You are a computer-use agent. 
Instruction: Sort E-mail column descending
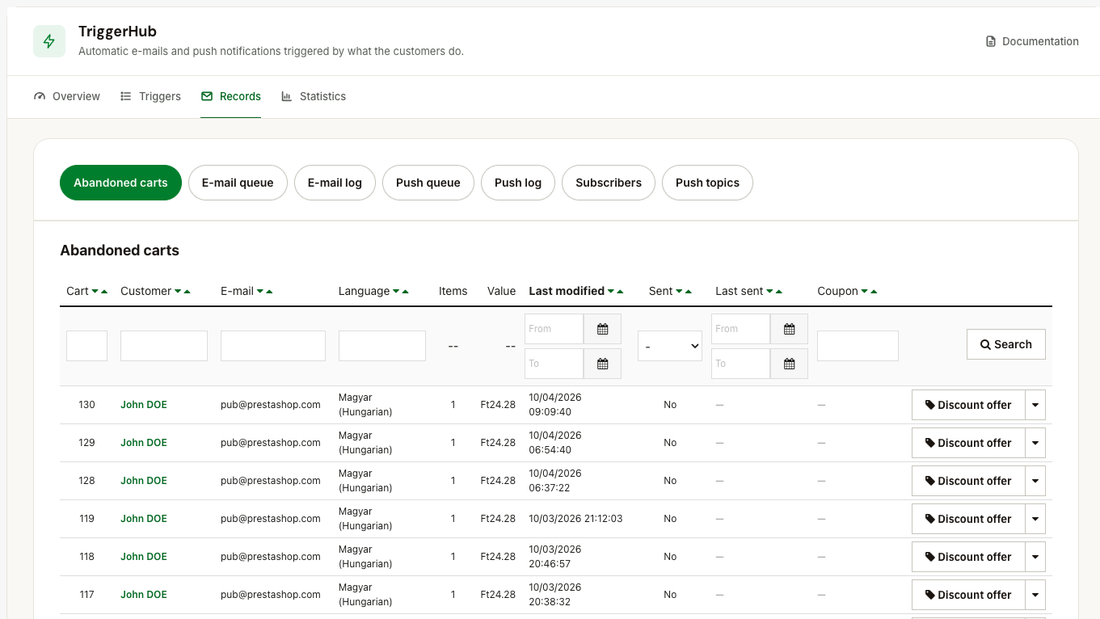coord(260,291)
